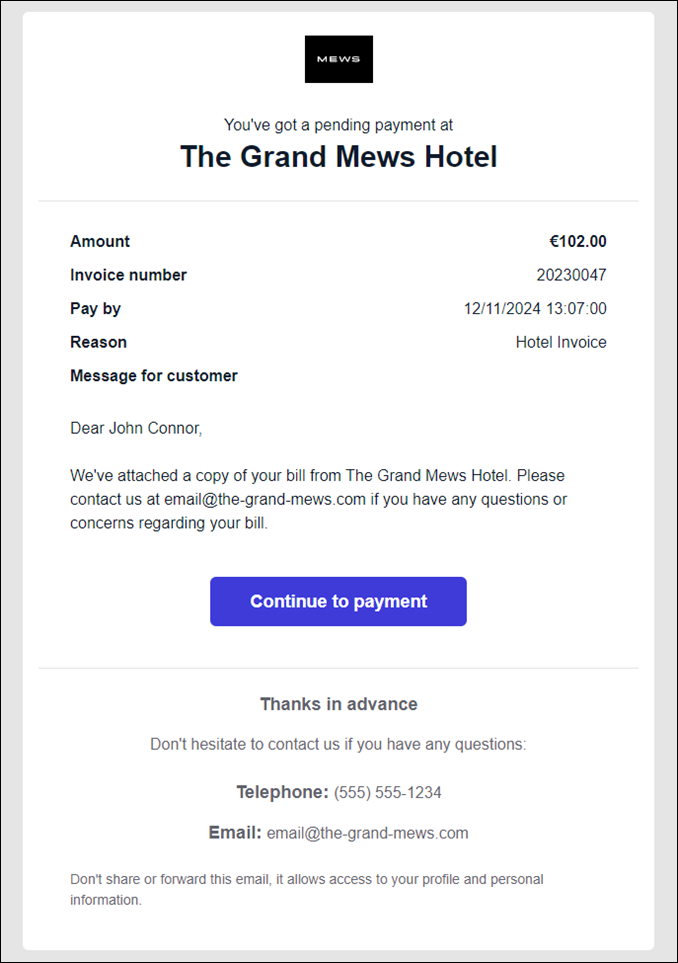Click the email address in message body
Screen dimensions: 678x963
pyautogui.click(x=264, y=499)
